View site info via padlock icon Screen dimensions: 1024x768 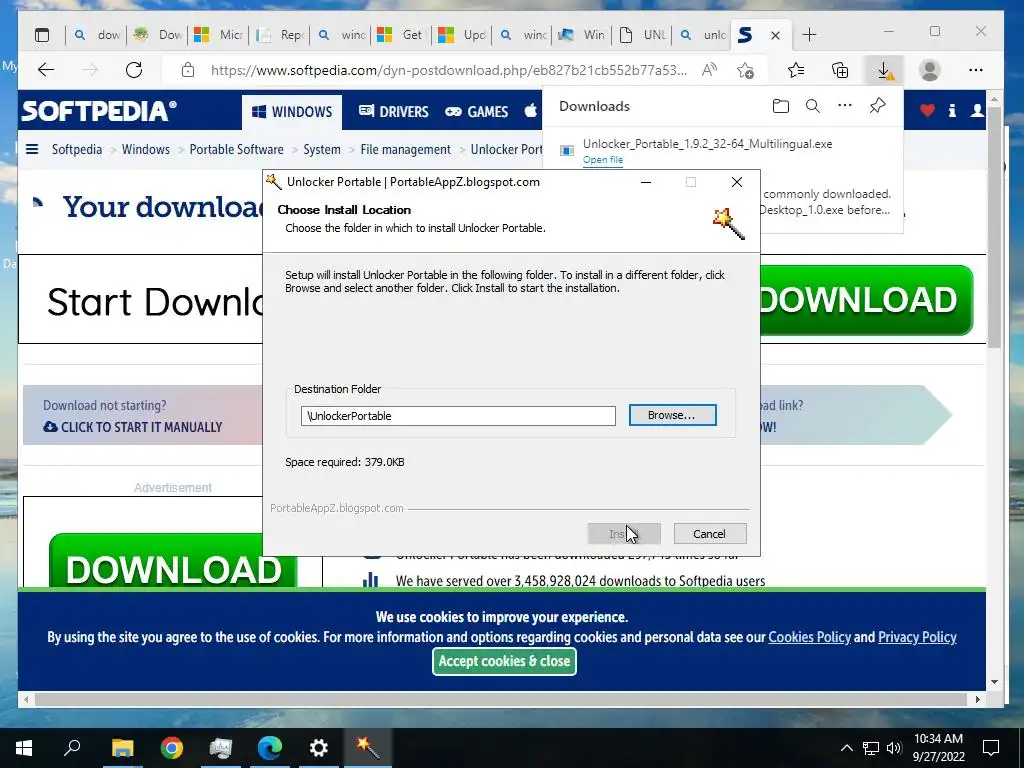(188, 70)
